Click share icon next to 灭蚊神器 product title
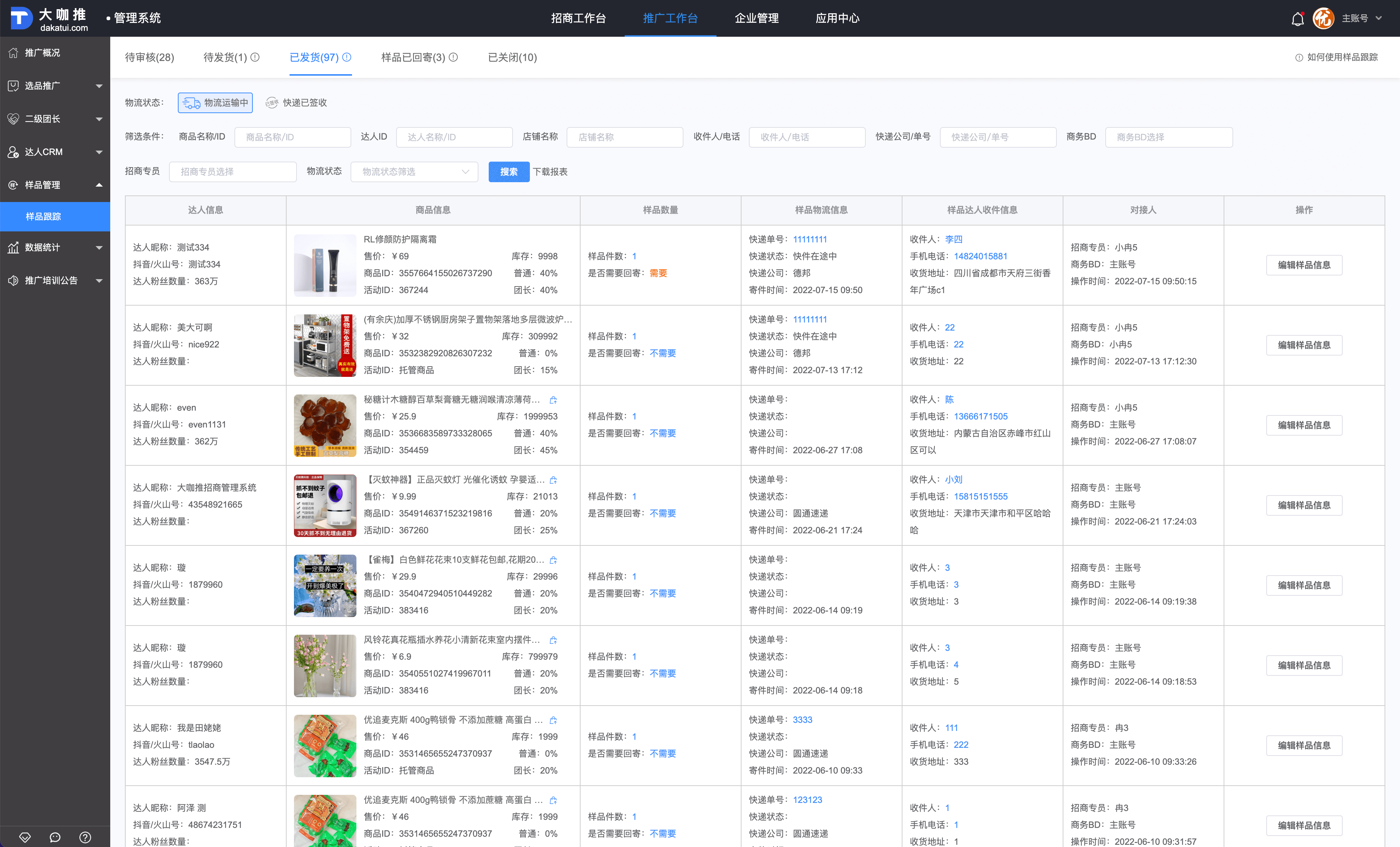 tap(553, 480)
